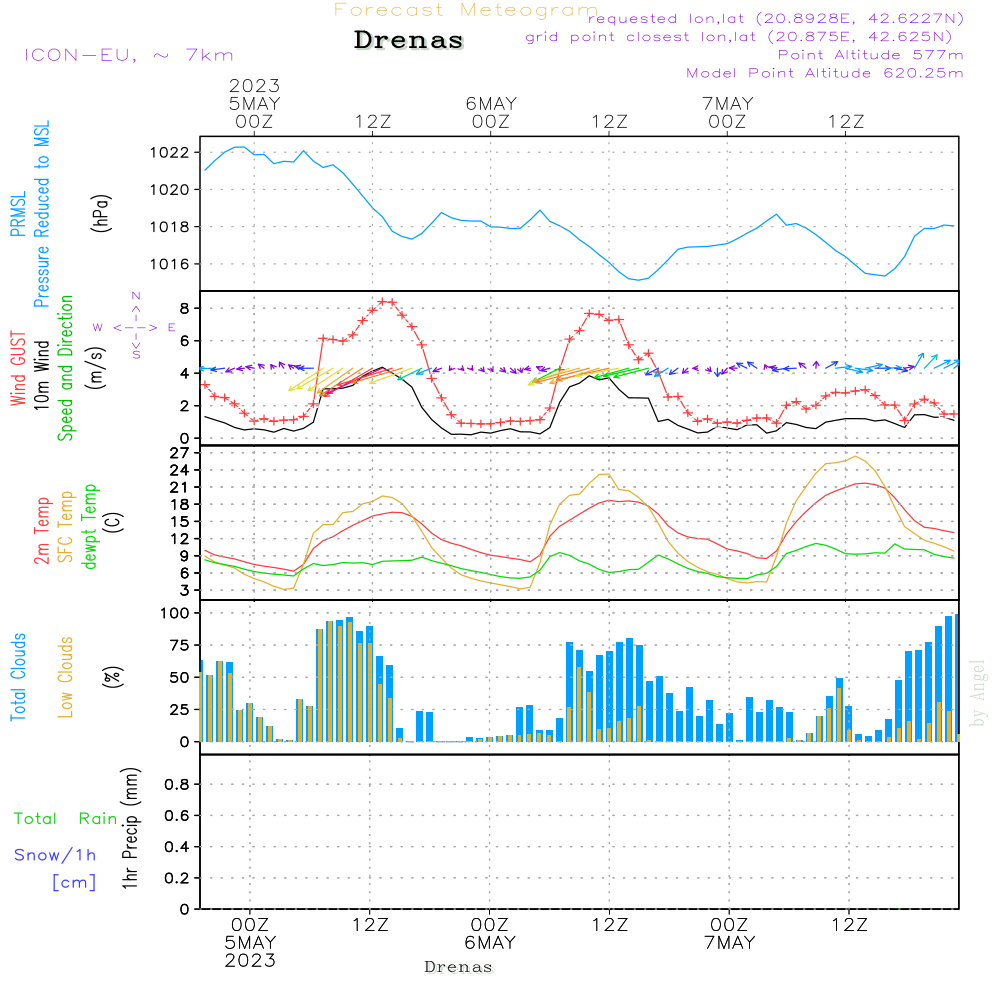
Task: Click the orange SFC Temp legend label
Action: [x=67, y=527]
